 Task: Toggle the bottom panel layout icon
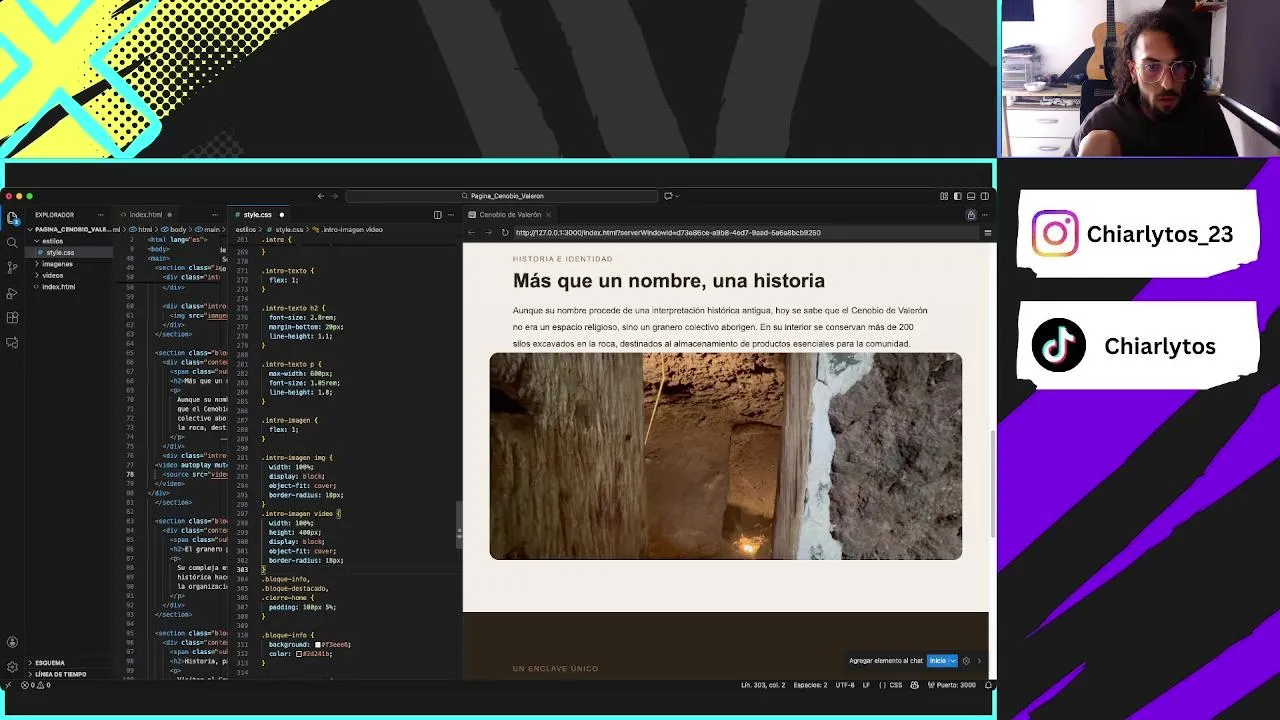point(971,196)
